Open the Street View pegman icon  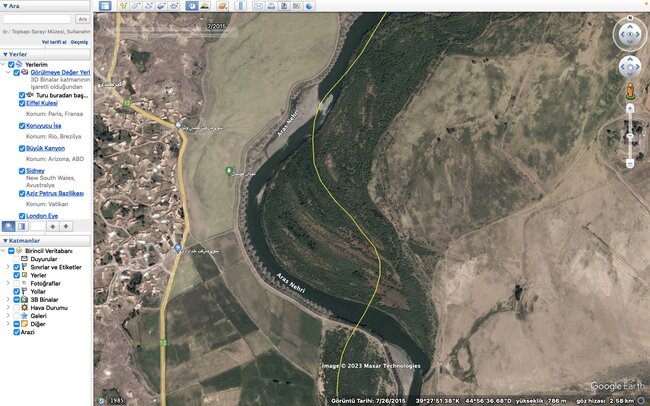click(x=629, y=92)
